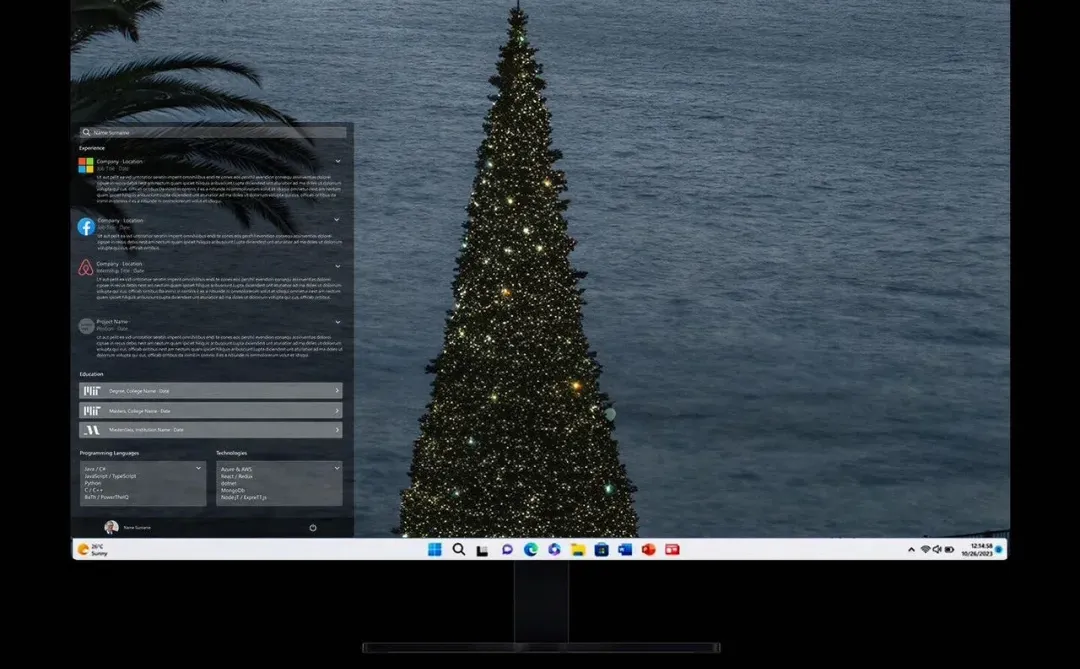Viewport: 1080px width, 669px height.
Task: Click the MasterClass M logo
Action: pos(92,430)
